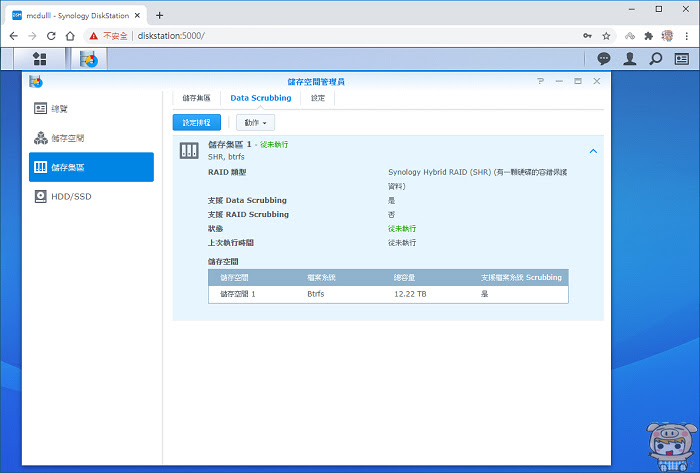Click browser forward arrow
Screen dimensions: 700x473
point(32,36)
